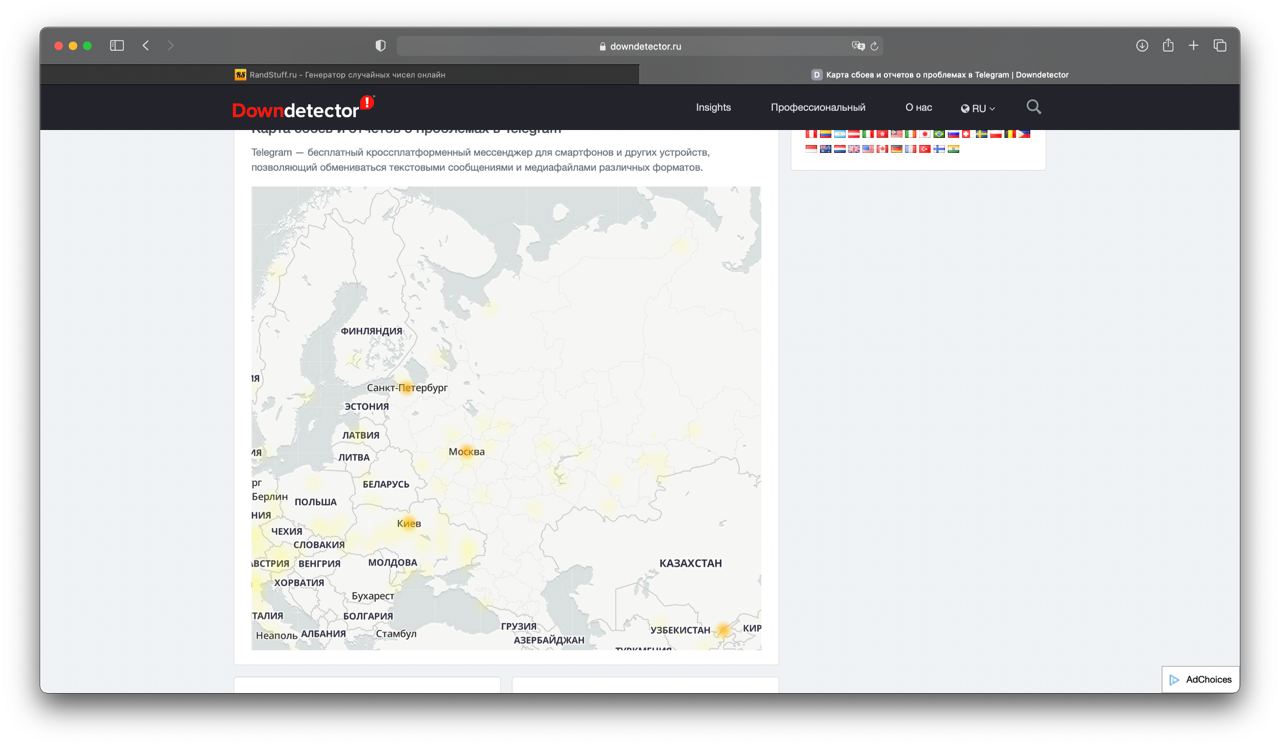Switch to the RandStuff.ru tab
This screenshot has width=1280, height=746.
[x=339, y=75]
